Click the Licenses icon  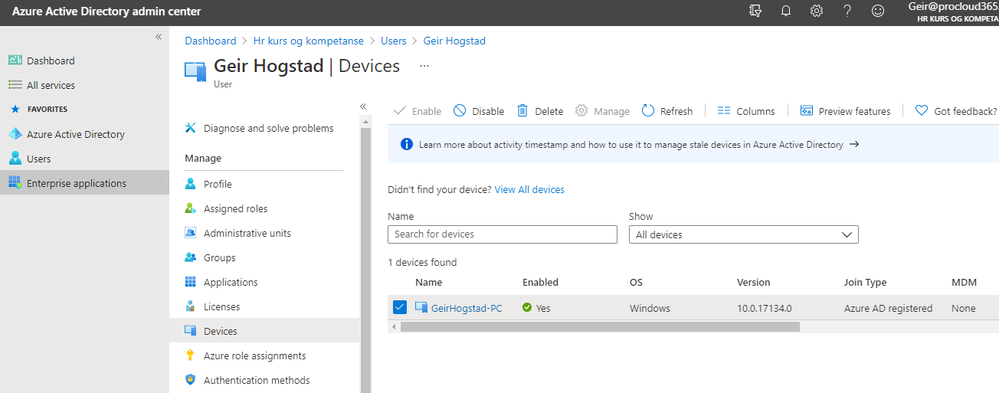190,306
